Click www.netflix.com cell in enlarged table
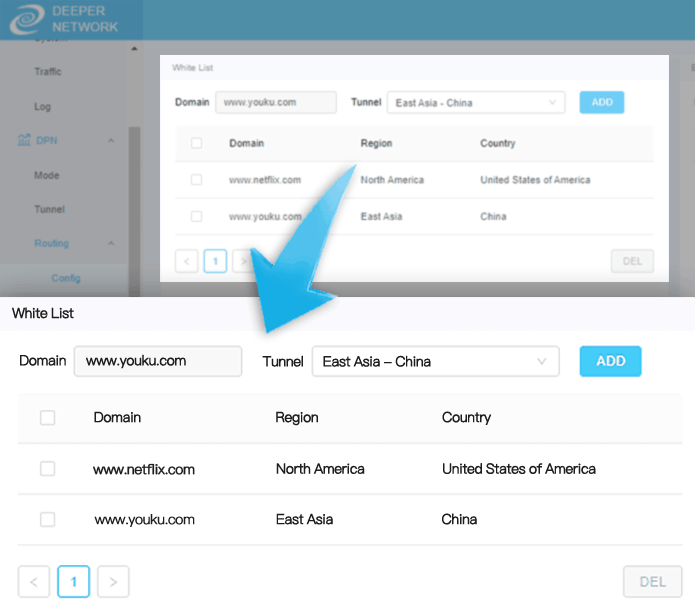 point(144,469)
